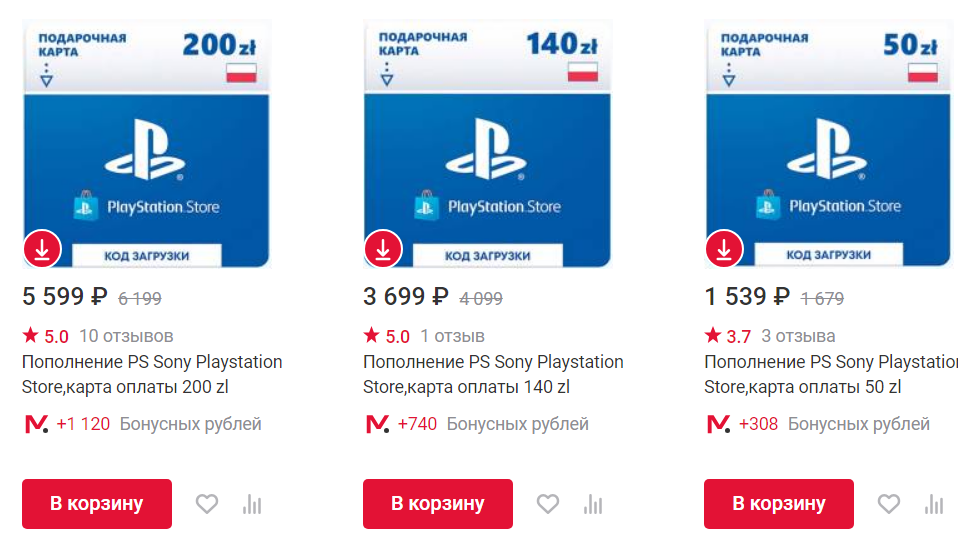Click the red download badge on the 140 zl card

[x=383, y=250]
